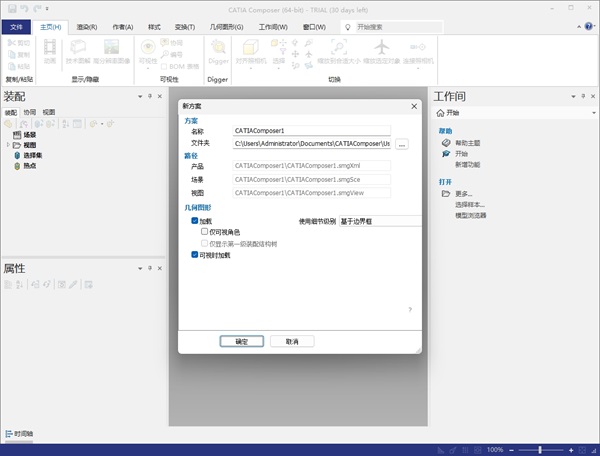This screenshot has width=600, height=456.
Task: Click the 剪切 (cut) scissors icon
Action: click(x=12, y=43)
